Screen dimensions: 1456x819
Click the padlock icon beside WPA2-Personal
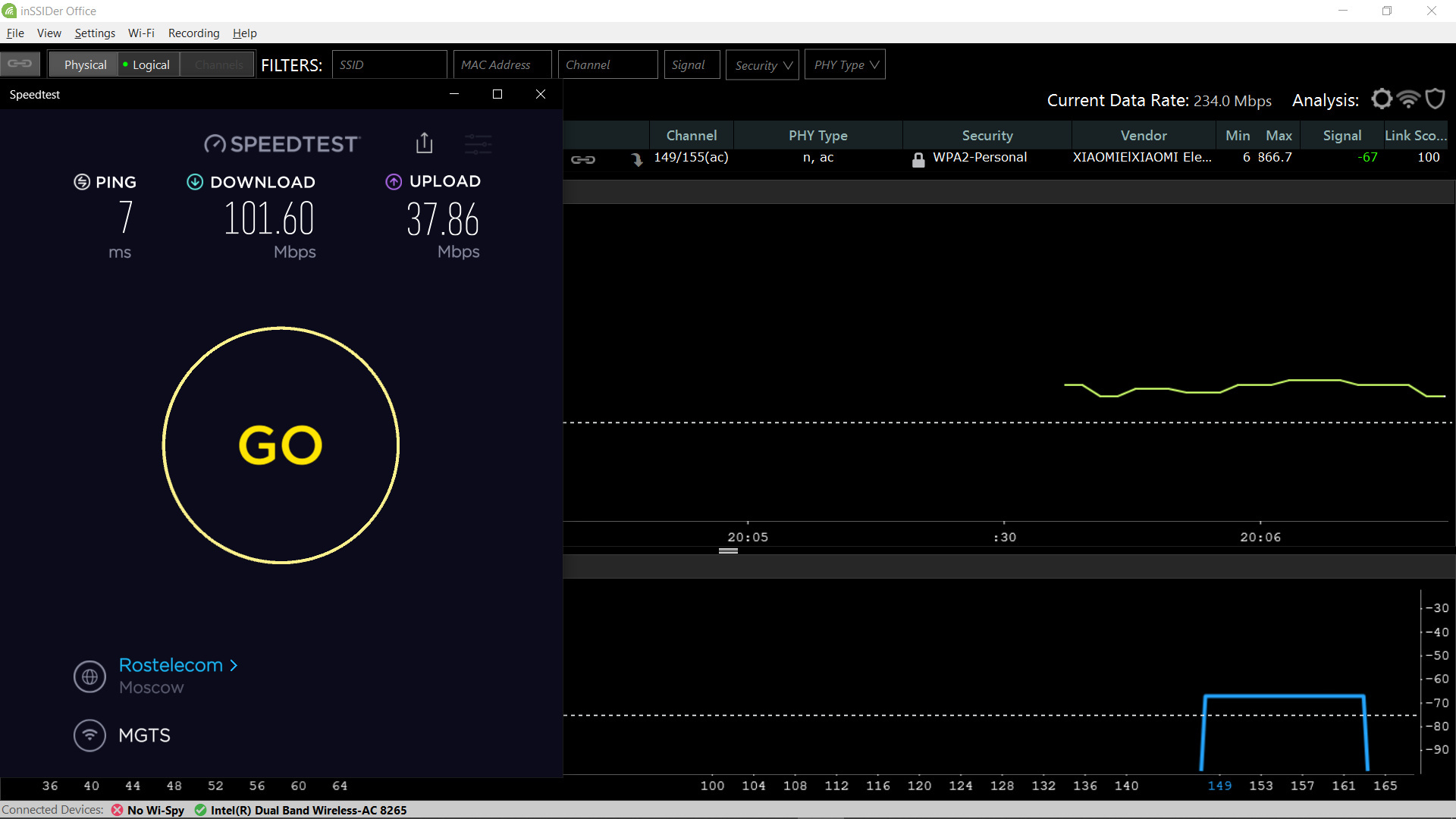[x=918, y=159]
